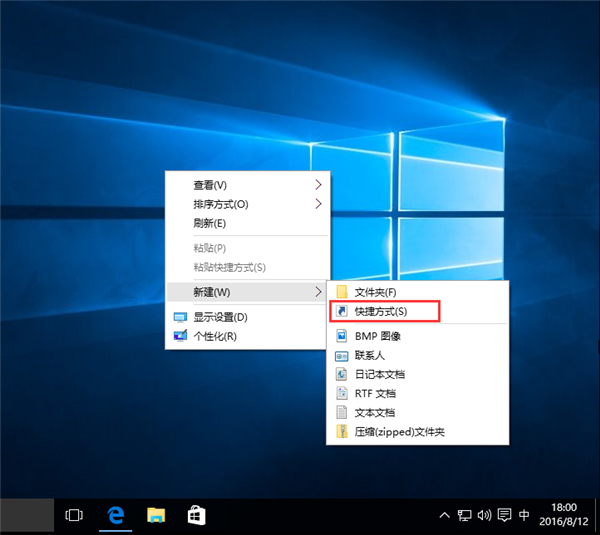
Task: Open the network icon in system tray
Action: pyautogui.click(x=465, y=515)
